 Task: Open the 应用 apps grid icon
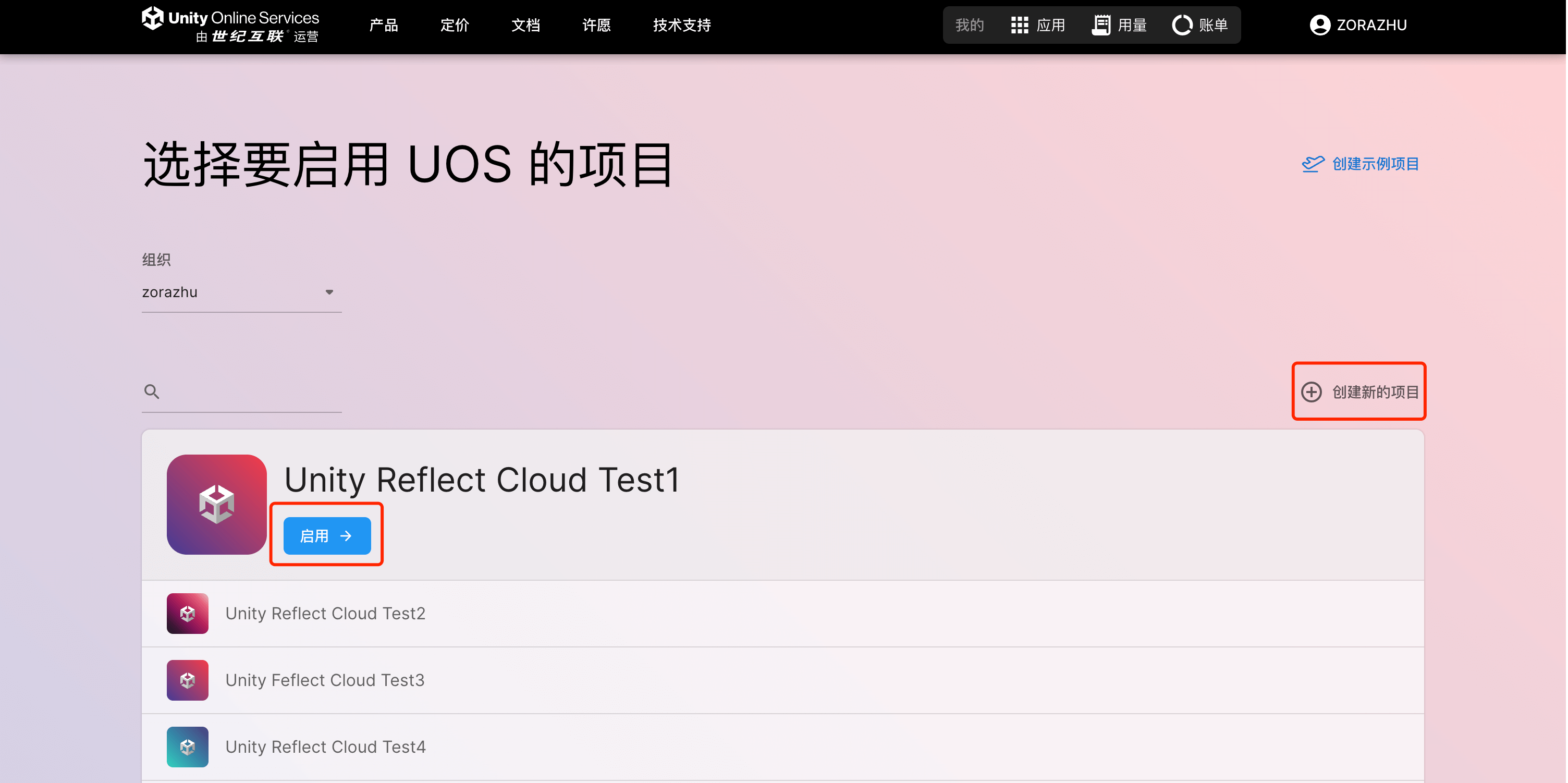tap(1020, 25)
